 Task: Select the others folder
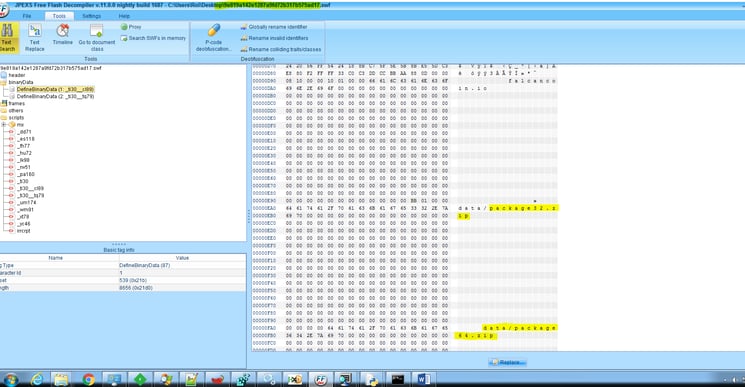[12, 111]
